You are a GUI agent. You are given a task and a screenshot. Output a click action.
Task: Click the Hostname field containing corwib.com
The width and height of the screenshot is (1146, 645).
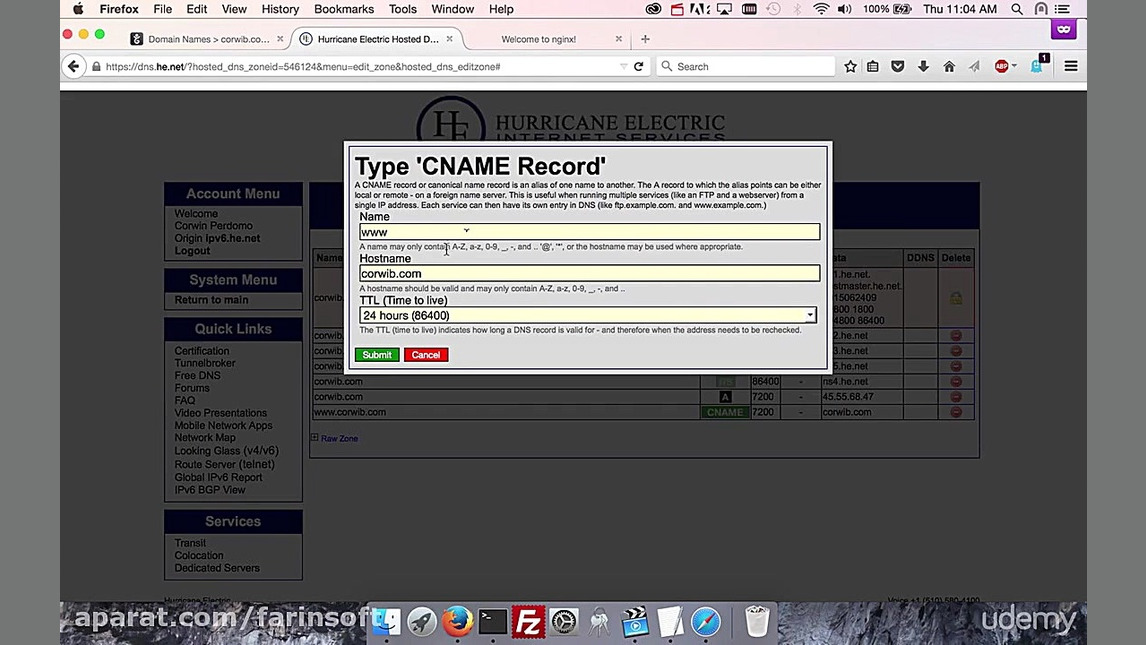589,274
